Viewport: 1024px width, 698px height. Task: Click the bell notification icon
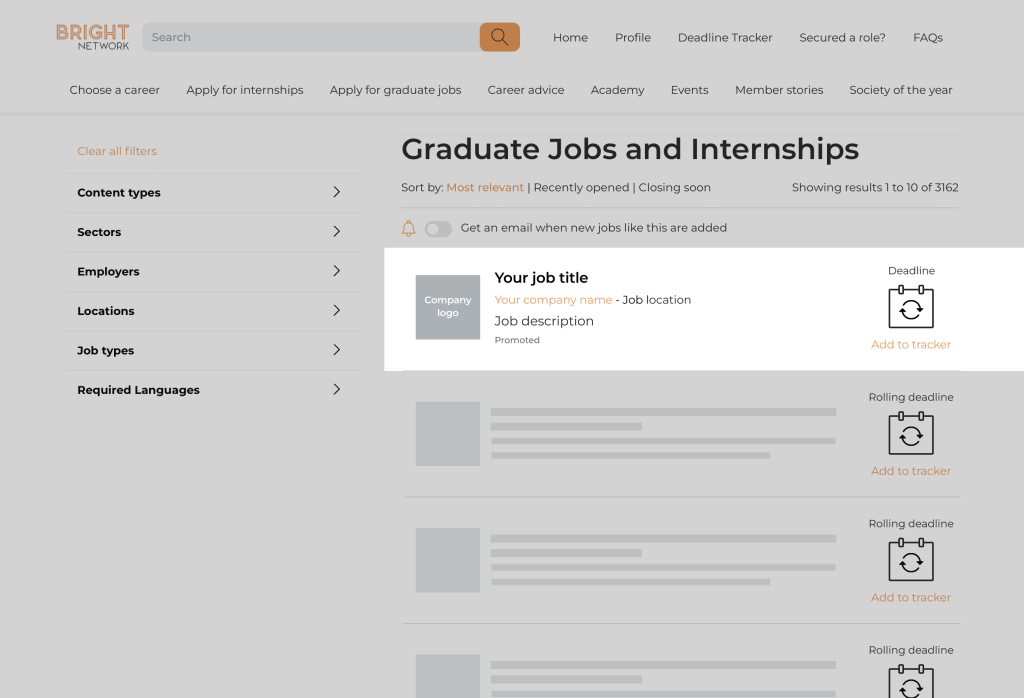(x=408, y=228)
